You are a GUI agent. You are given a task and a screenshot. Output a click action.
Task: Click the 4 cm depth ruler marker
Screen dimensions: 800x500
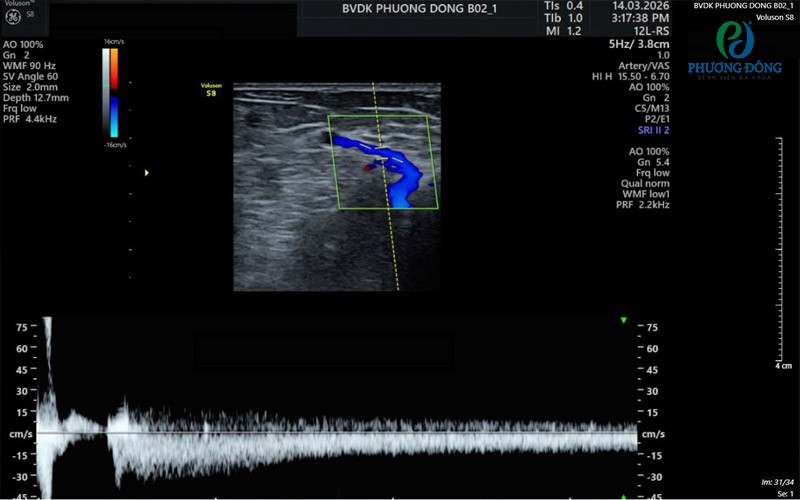click(x=783, y=366)
